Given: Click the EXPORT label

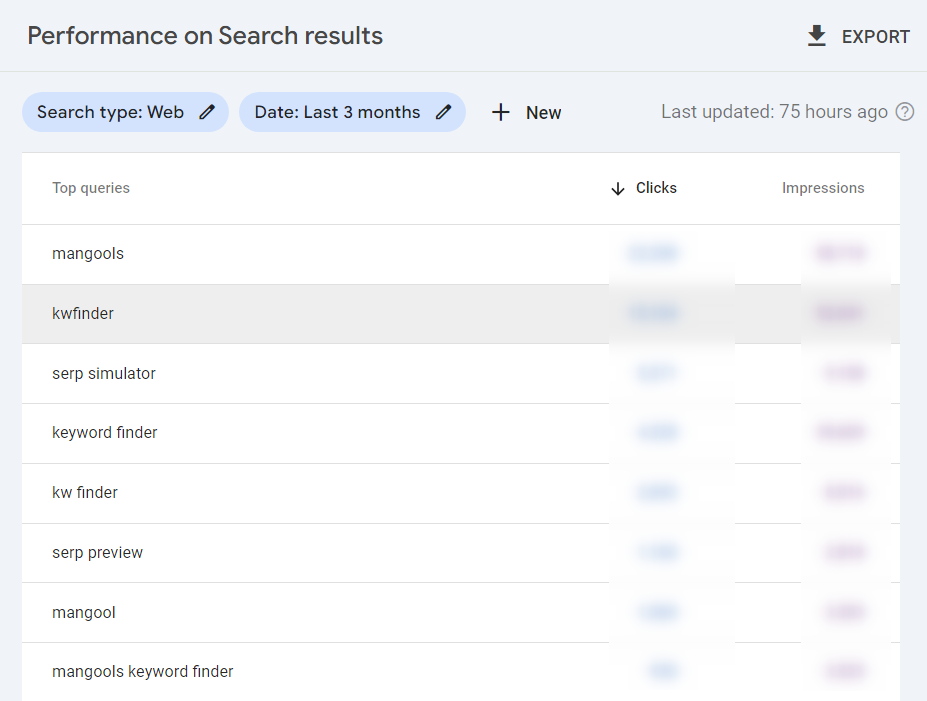Looking at the screenshot, I should (x=876, y=37).
